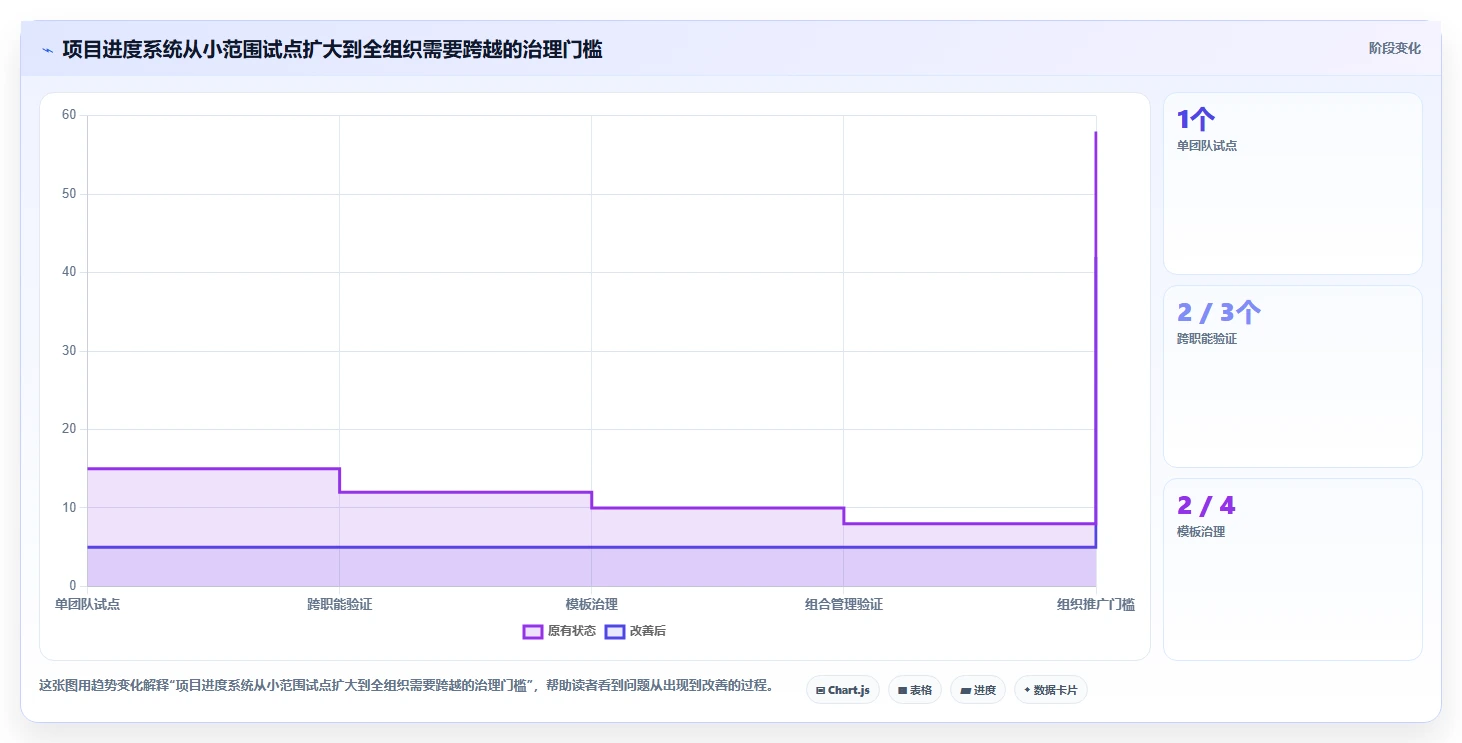The height and width of the screenshot is (743, 1462).
Task: Click the 1个 card value
Action: pos(1196,120)
